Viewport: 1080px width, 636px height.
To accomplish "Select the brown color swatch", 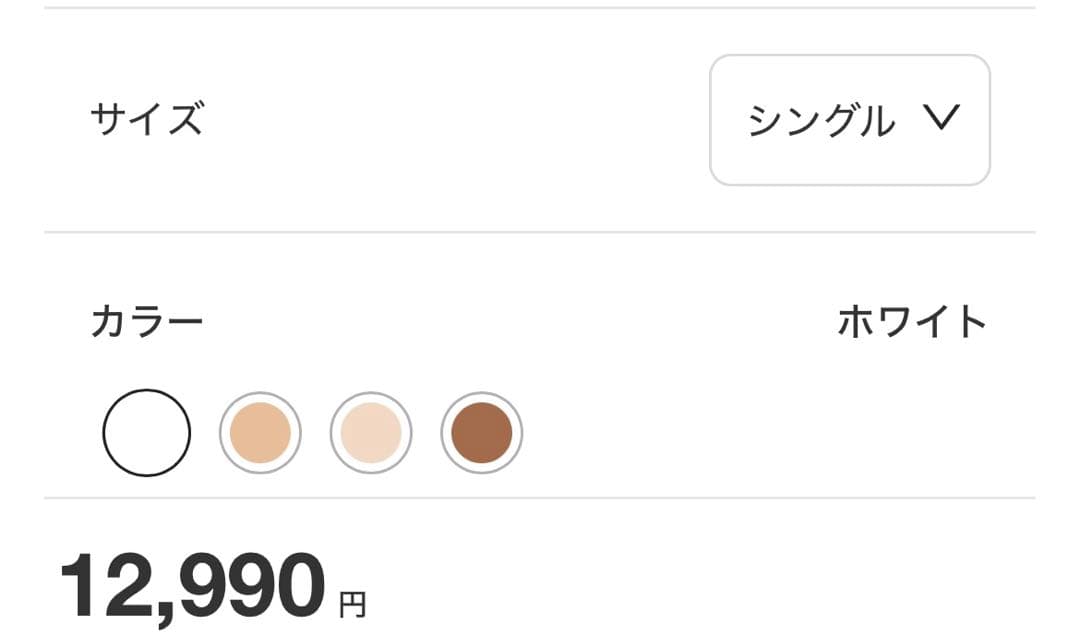I will [x=482, y=432].
